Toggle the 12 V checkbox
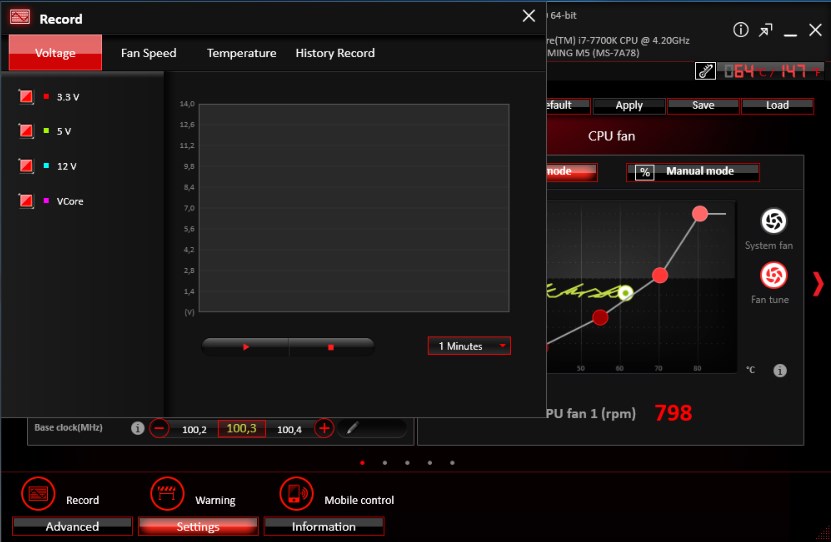 (x=25, y=166)
